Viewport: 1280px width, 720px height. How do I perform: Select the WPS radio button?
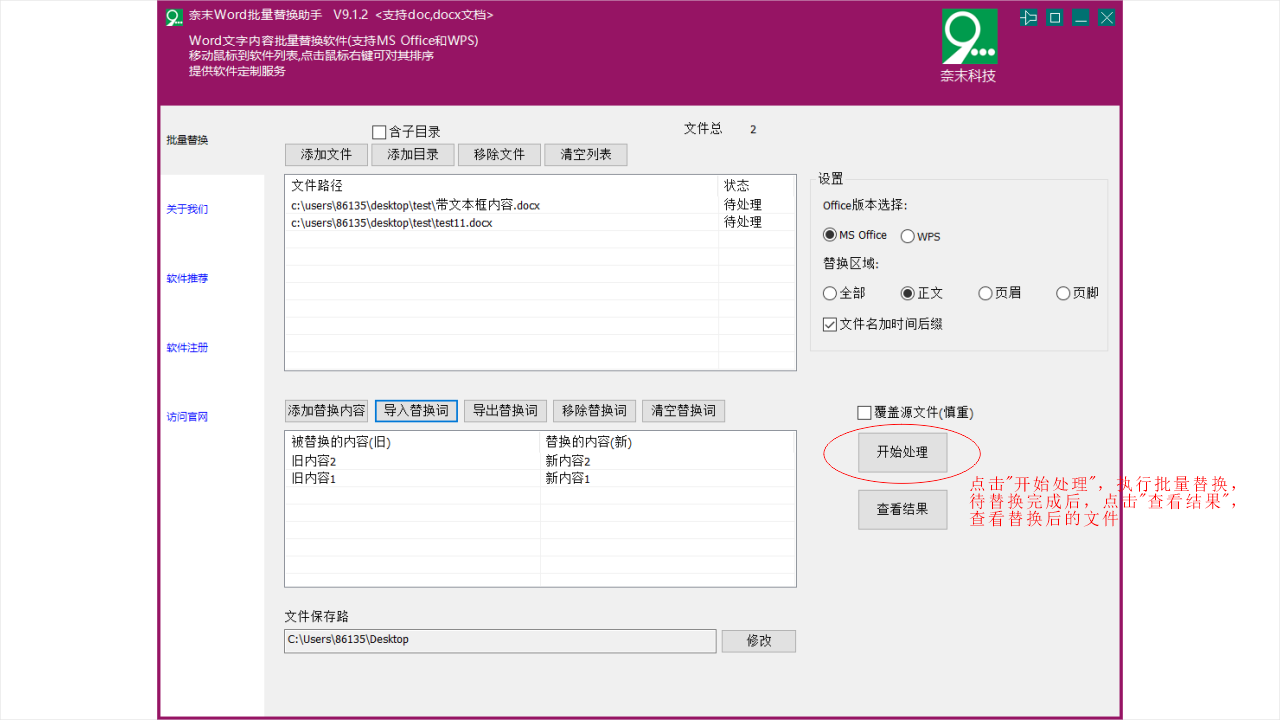click(907, 236)
